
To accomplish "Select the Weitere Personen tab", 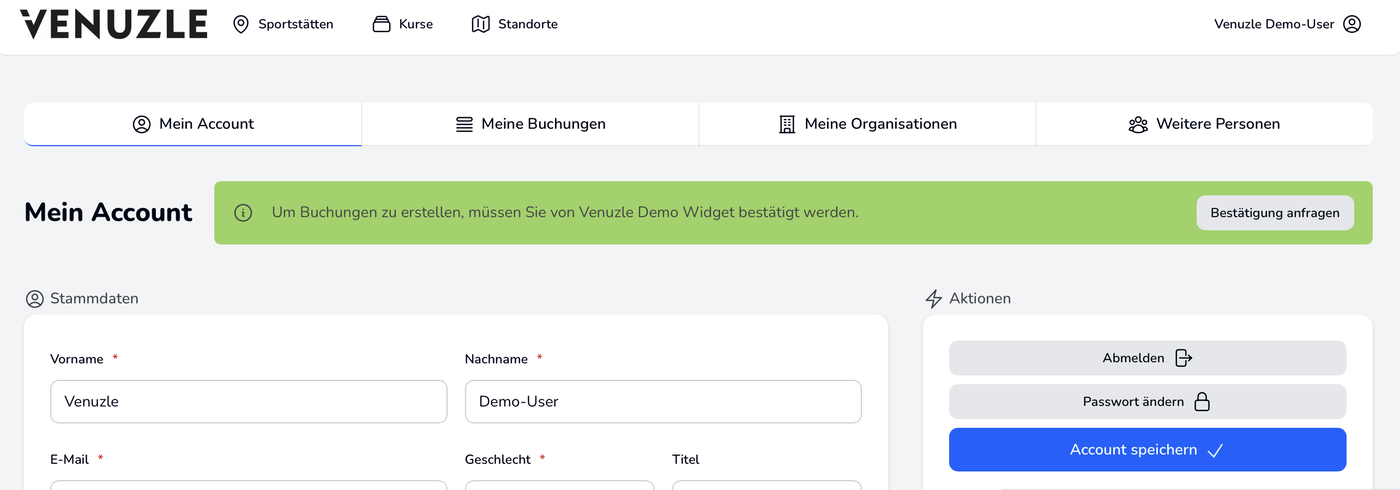I will 1204,124.
